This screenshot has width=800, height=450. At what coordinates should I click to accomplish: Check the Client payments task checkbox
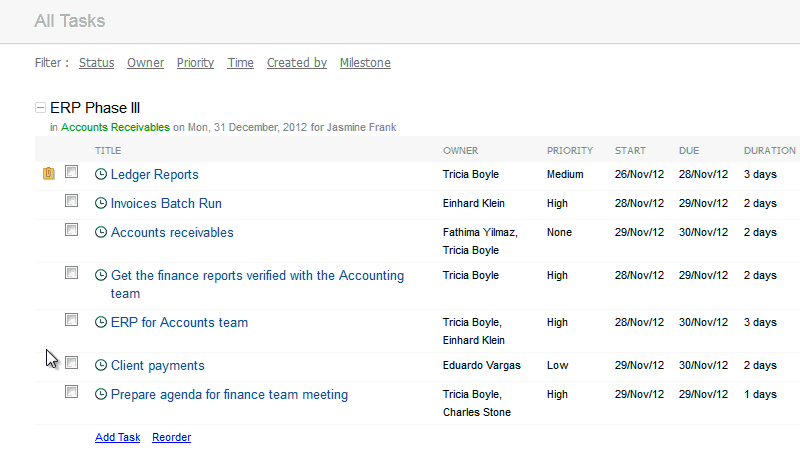(x=72, y=363)
